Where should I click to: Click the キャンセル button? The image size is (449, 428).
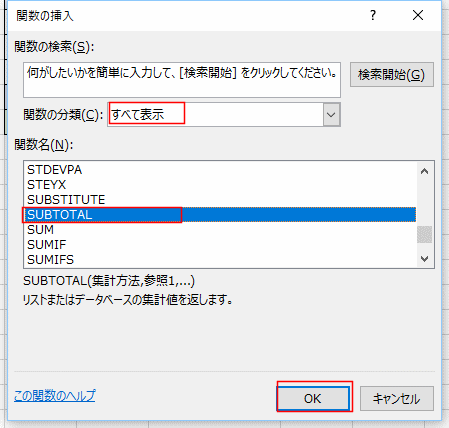pyautogui.click(x=397, y=398)
